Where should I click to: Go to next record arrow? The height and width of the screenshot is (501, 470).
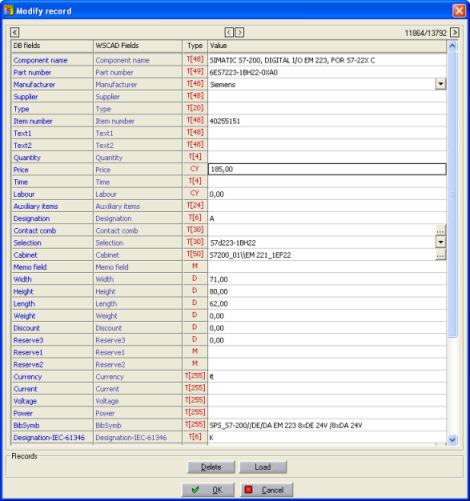click(x=239, y=32)
